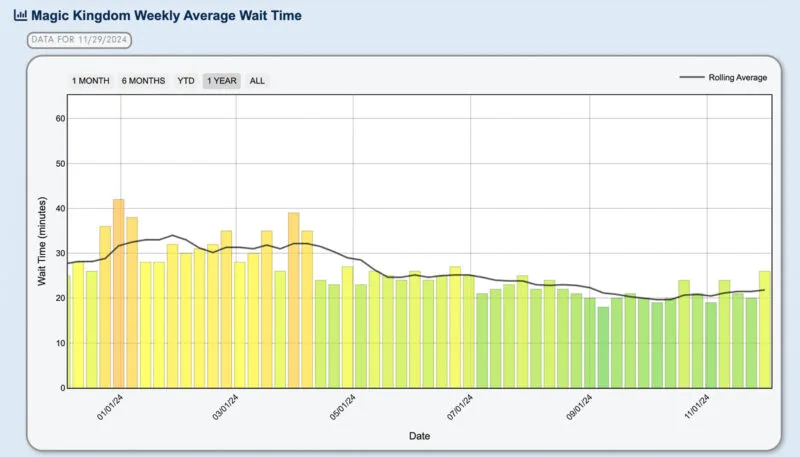Click the DATA FOR 11/29/2024 badge

pos(79,40)
